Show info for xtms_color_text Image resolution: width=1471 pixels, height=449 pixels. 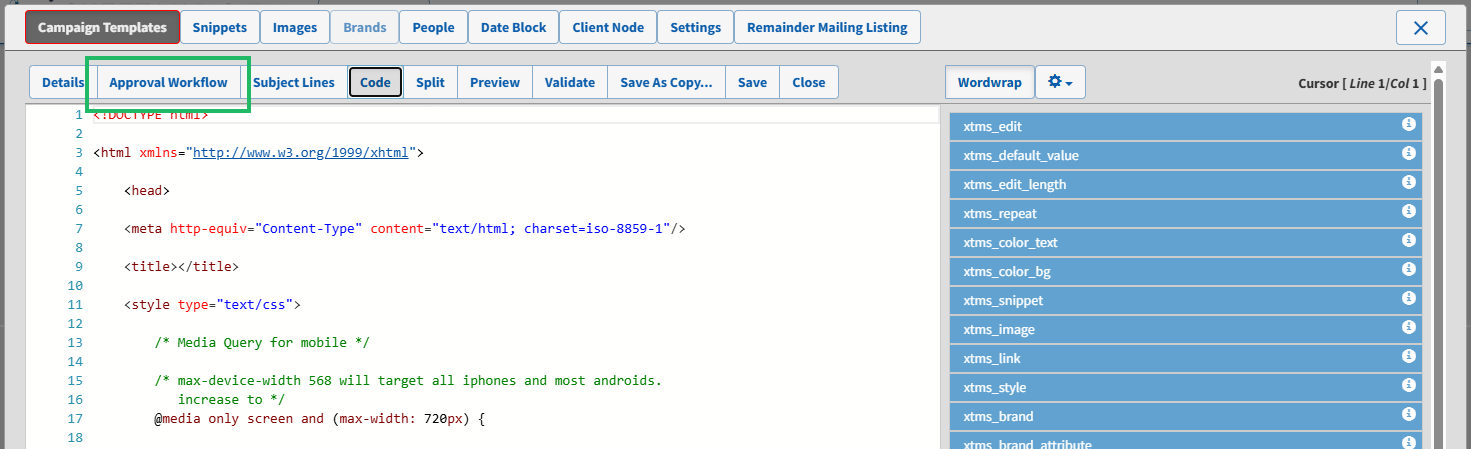[x=1408, y=241]
